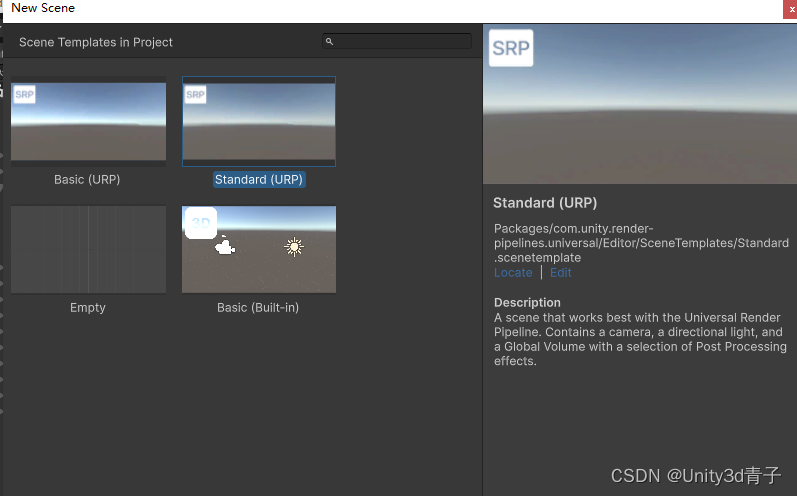The height and width of the screenshot is (496, 797).
Task: Click the camera icon in Basic (Built-in) thumbnail
Action: pos(225,246)
